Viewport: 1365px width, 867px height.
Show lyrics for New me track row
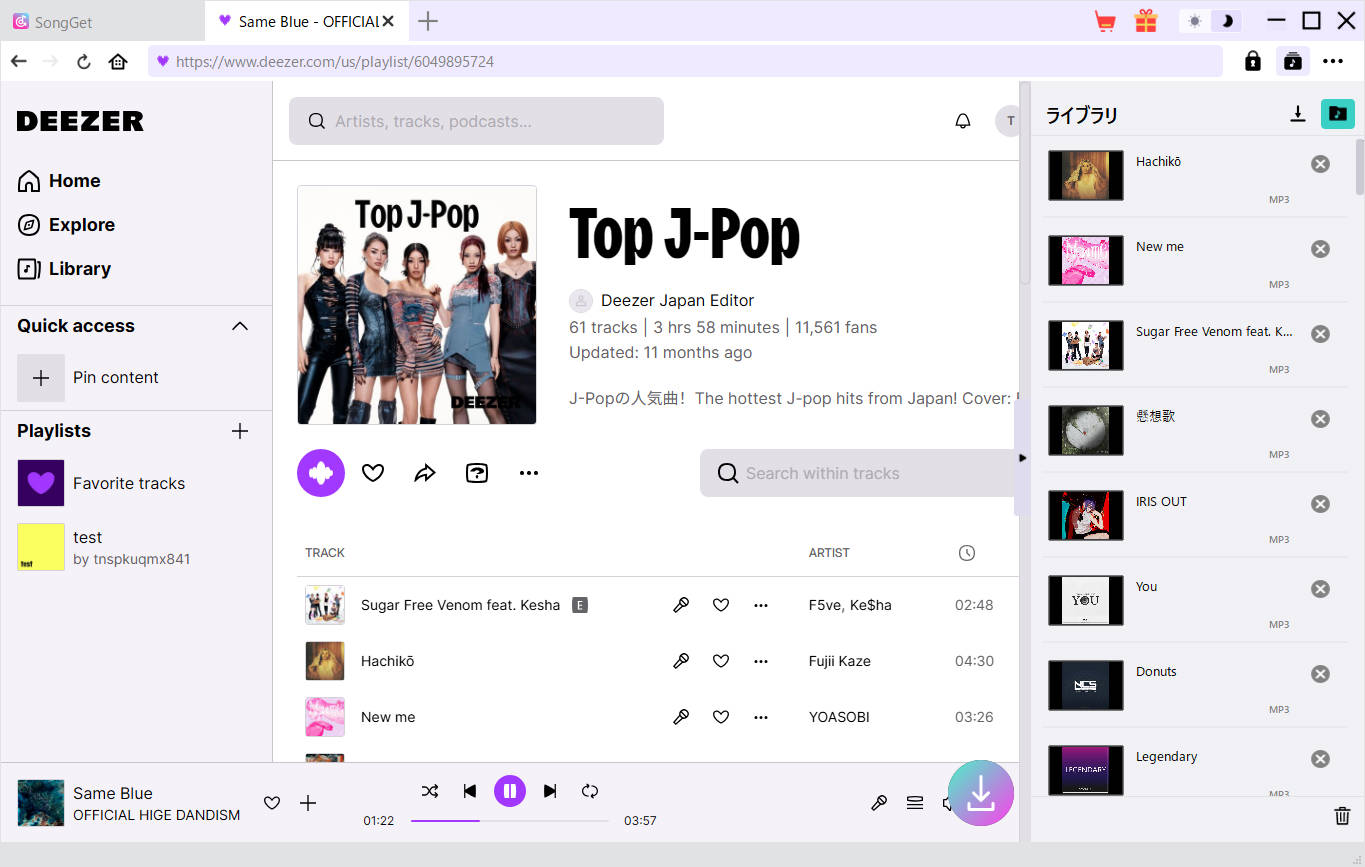(x=681, y=717)
